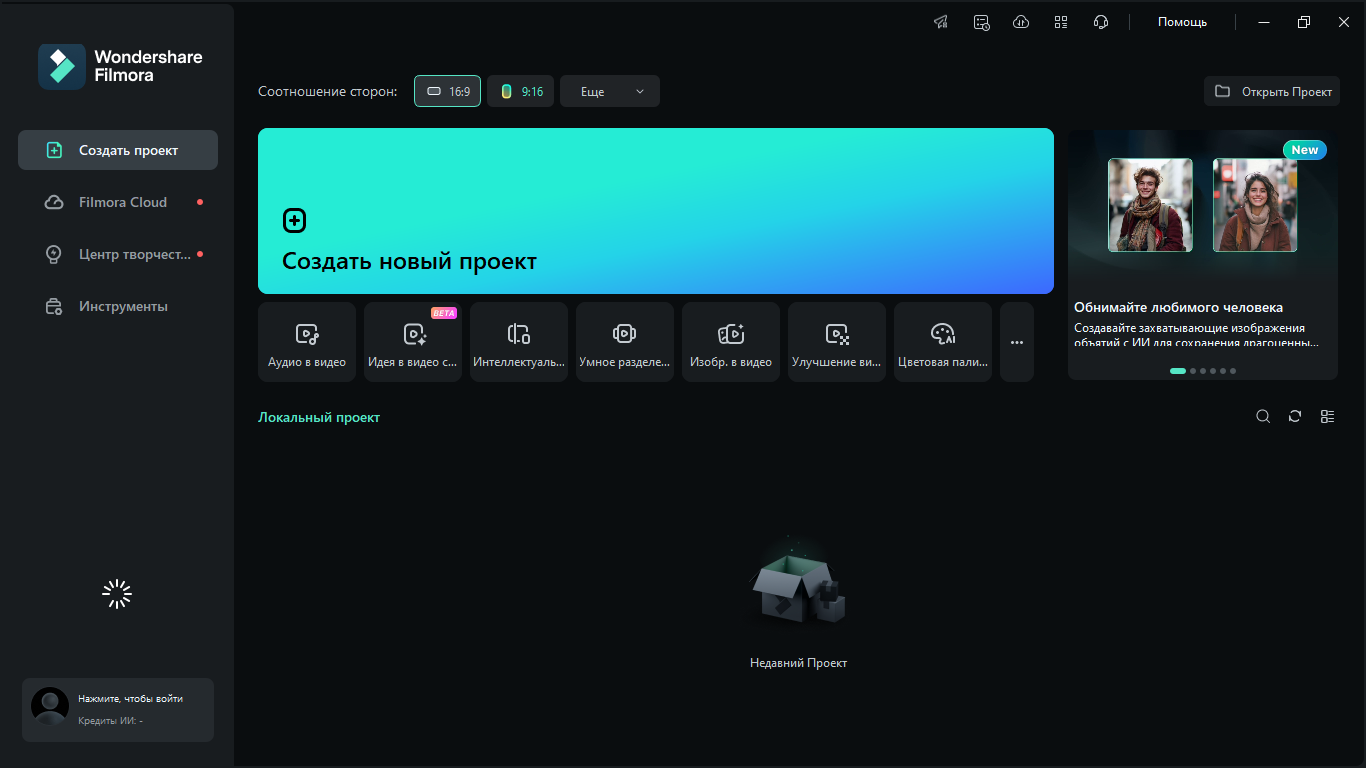Expand the Еще aspect ratio dropdown
Screen dimensions: 1366x768
[610, 91]
